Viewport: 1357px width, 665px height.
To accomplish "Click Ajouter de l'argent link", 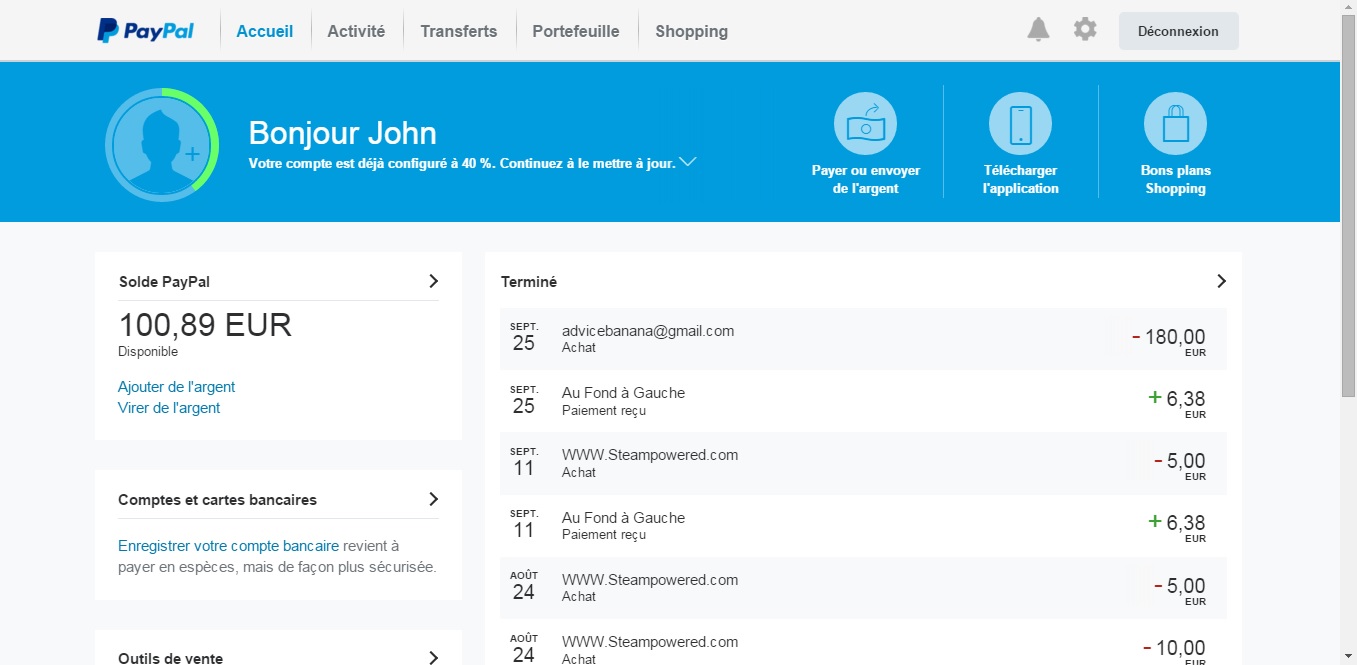I will pos(177,387).
